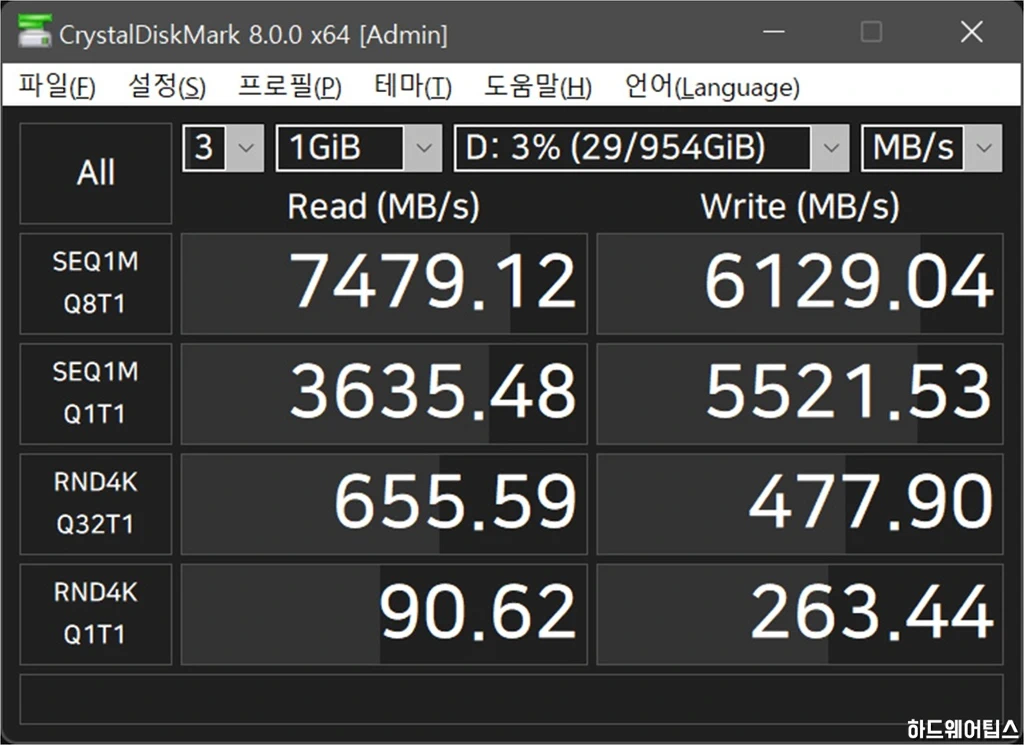Click the RND4K Q32T1 read value 655.59

point(384,504)
